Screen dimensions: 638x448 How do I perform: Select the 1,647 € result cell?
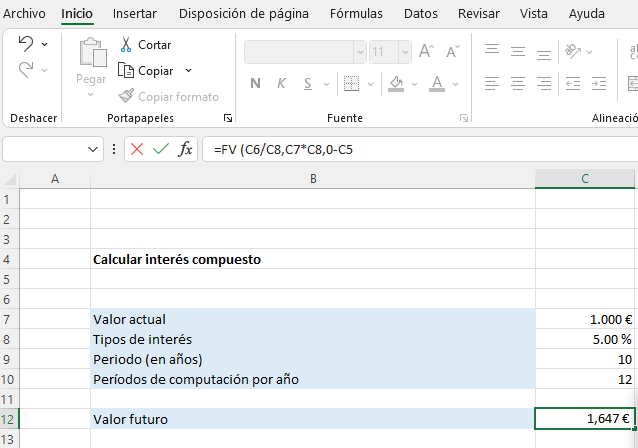tap(585, 419)
